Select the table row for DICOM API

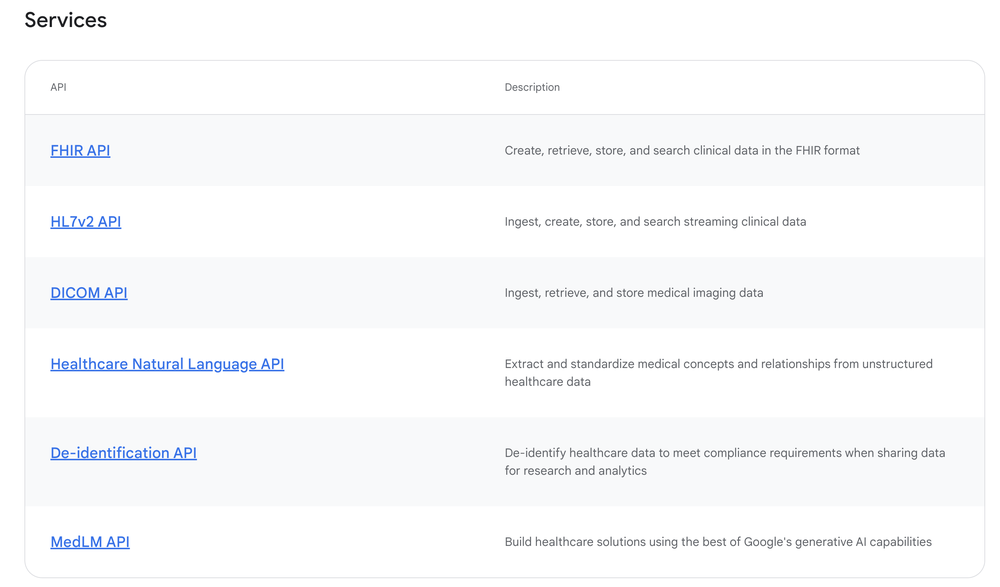(300, 293)
